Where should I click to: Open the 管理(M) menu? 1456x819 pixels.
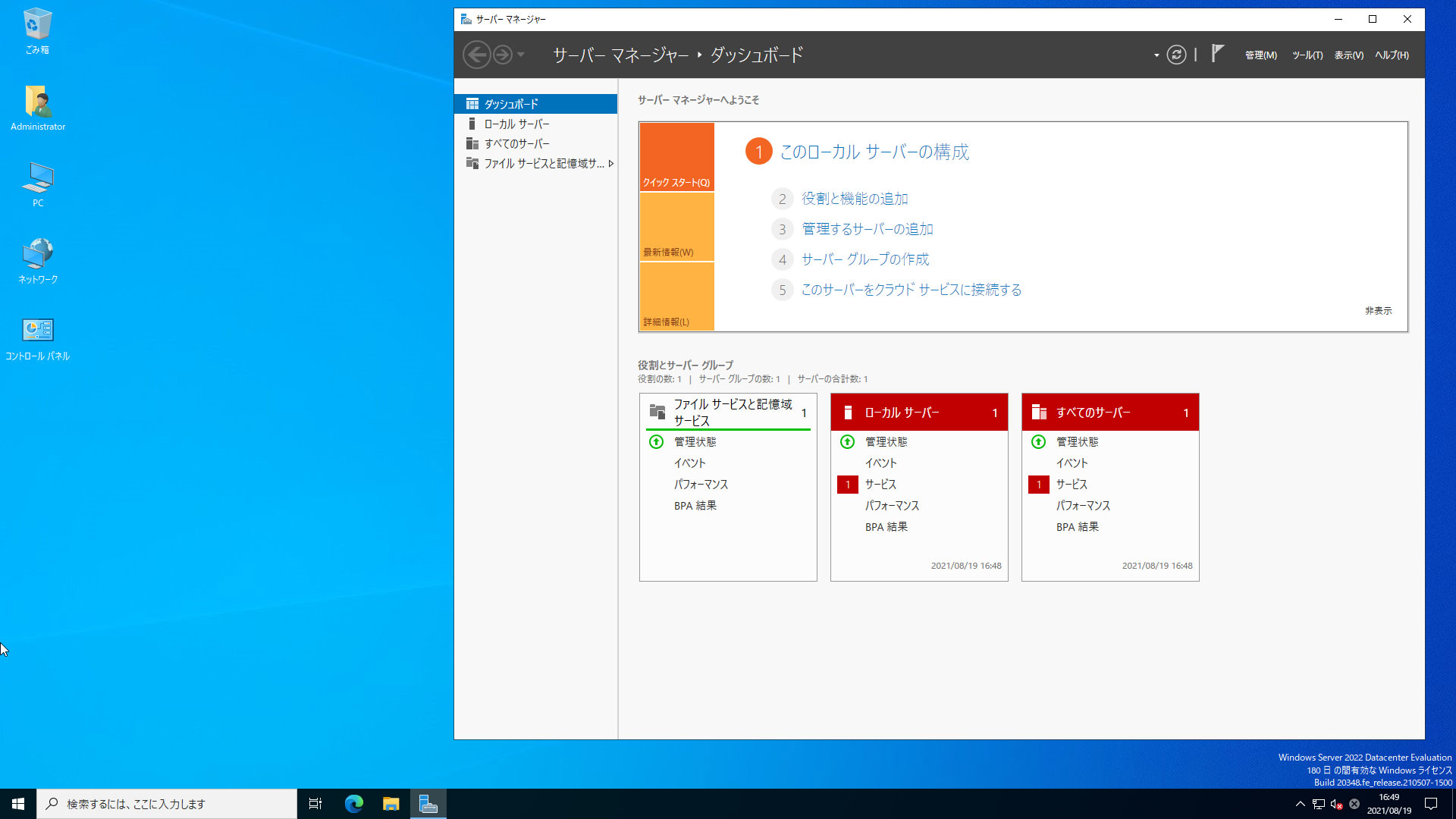tap(1260, 55)
